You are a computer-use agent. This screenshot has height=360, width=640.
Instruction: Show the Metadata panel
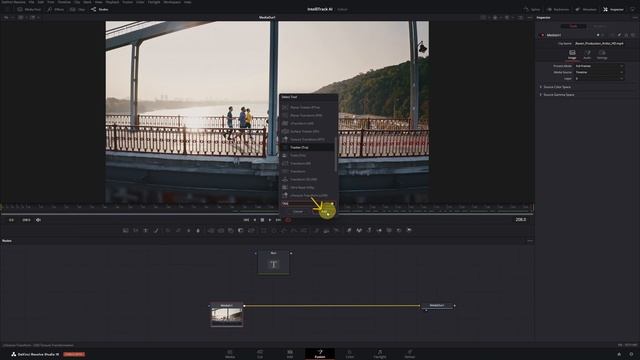586,9
